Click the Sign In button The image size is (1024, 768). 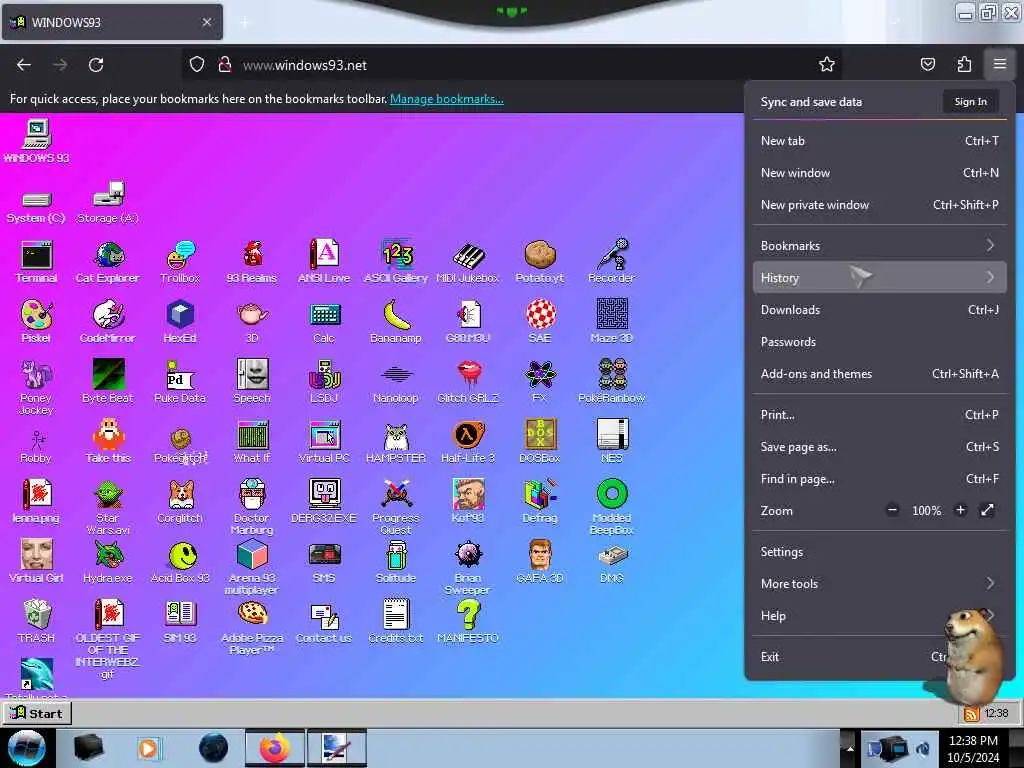[970, 102]
